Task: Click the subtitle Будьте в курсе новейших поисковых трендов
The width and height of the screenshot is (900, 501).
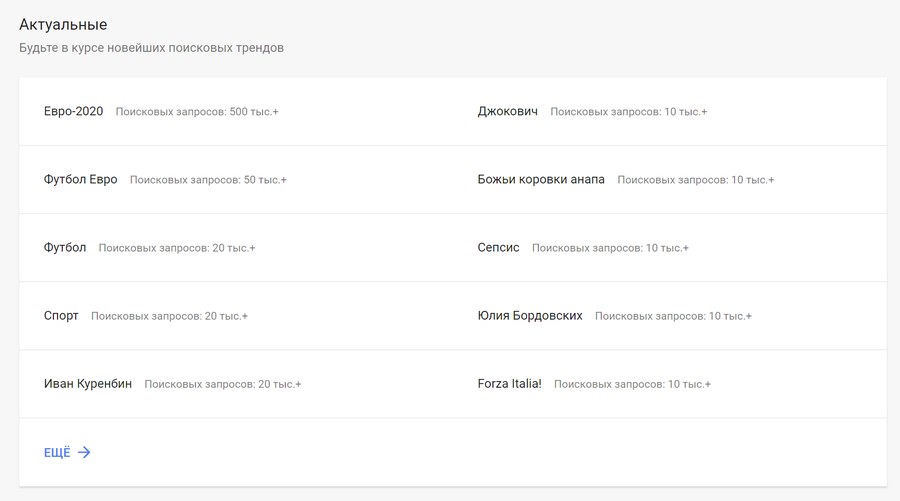Action: (x=152, y=48)
